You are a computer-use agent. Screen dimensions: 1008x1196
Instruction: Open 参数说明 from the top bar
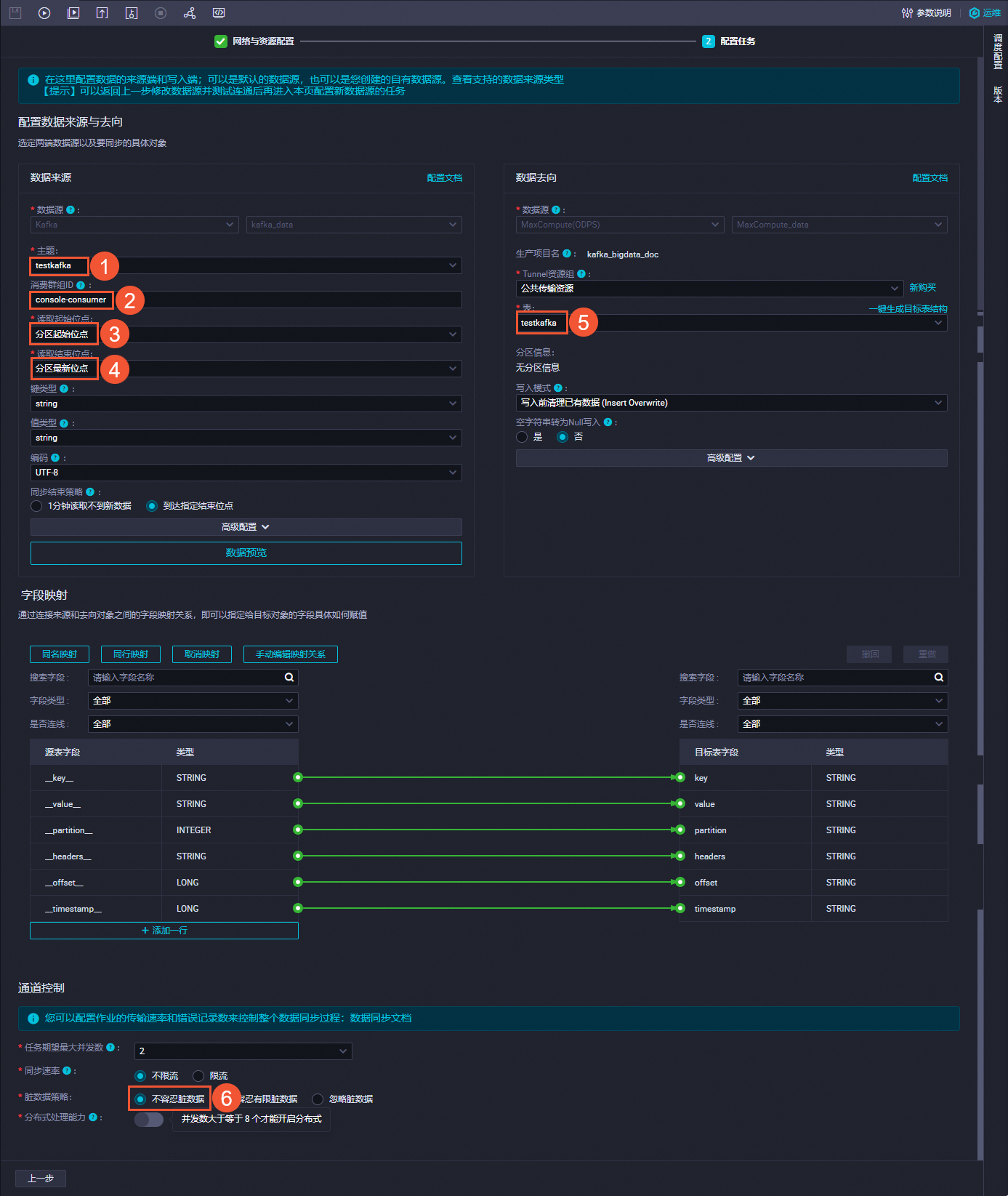pyautogui.click(x=927, y=12)
